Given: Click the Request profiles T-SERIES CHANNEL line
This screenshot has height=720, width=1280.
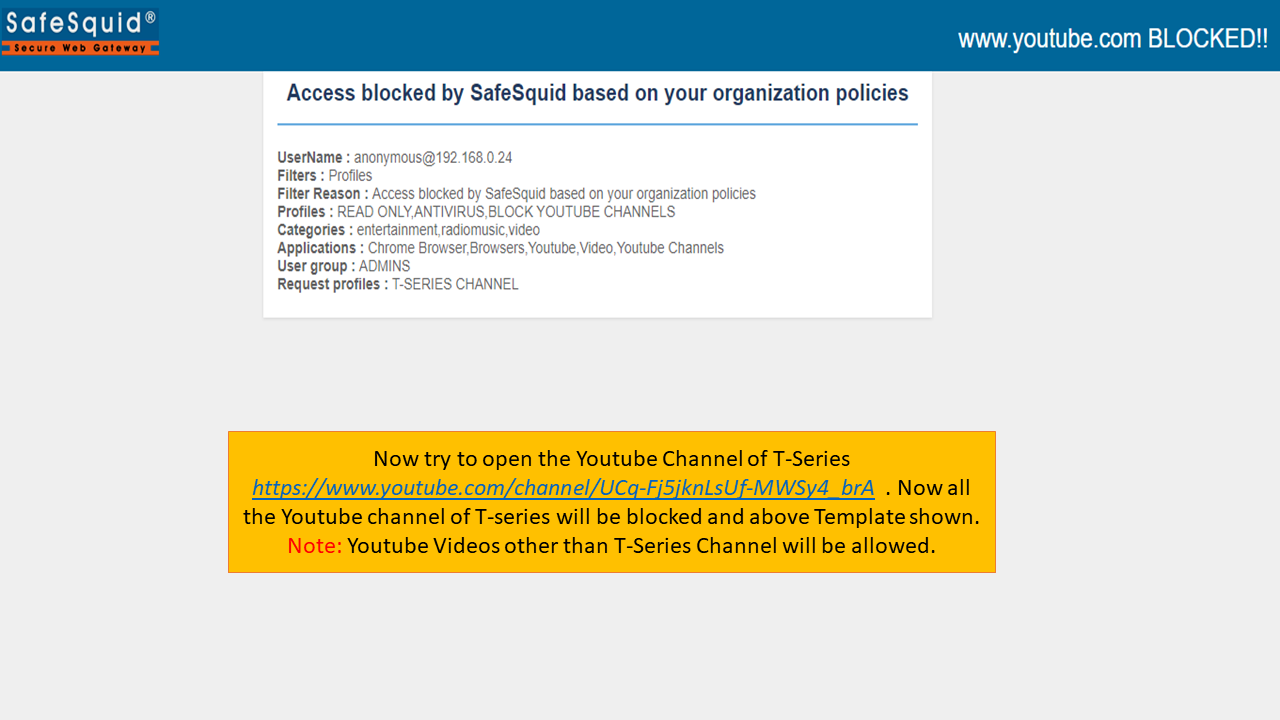Looking at the screenshot, I should pyautogui.click(x=398, y=284).
